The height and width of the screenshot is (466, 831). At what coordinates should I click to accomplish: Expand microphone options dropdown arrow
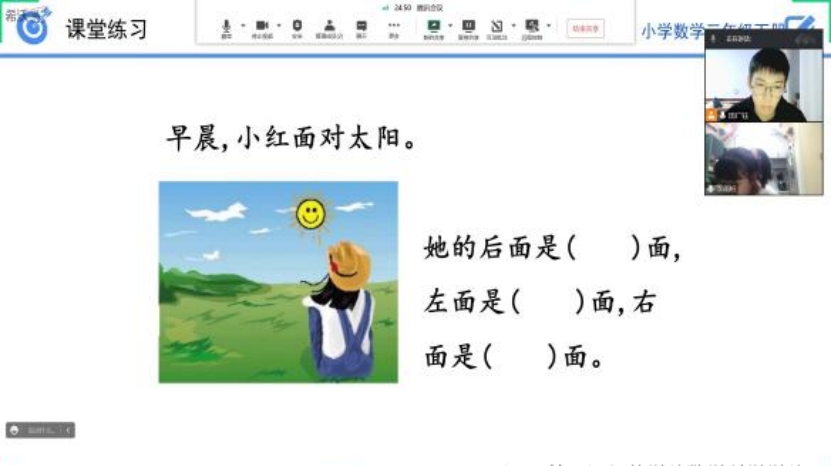coord(243,26)
